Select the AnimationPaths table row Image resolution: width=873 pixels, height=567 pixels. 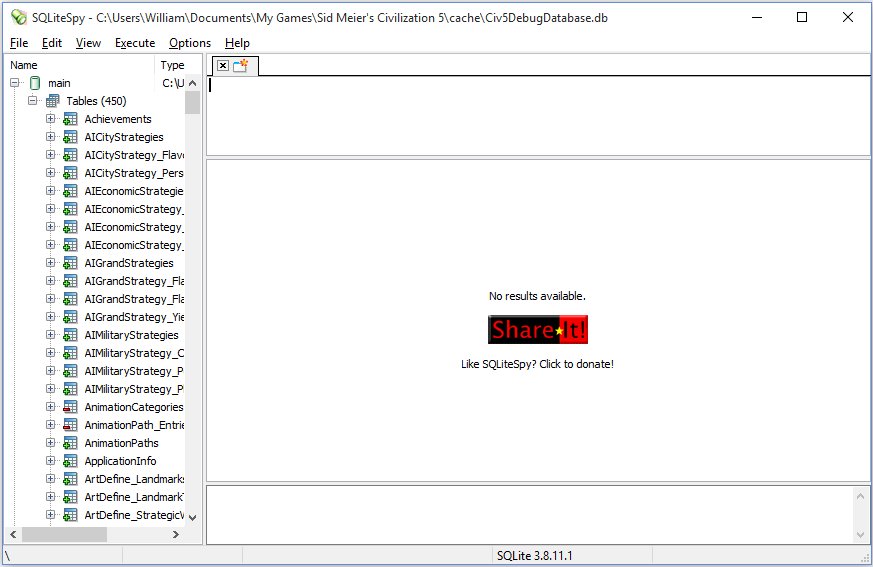click(121, 443)
